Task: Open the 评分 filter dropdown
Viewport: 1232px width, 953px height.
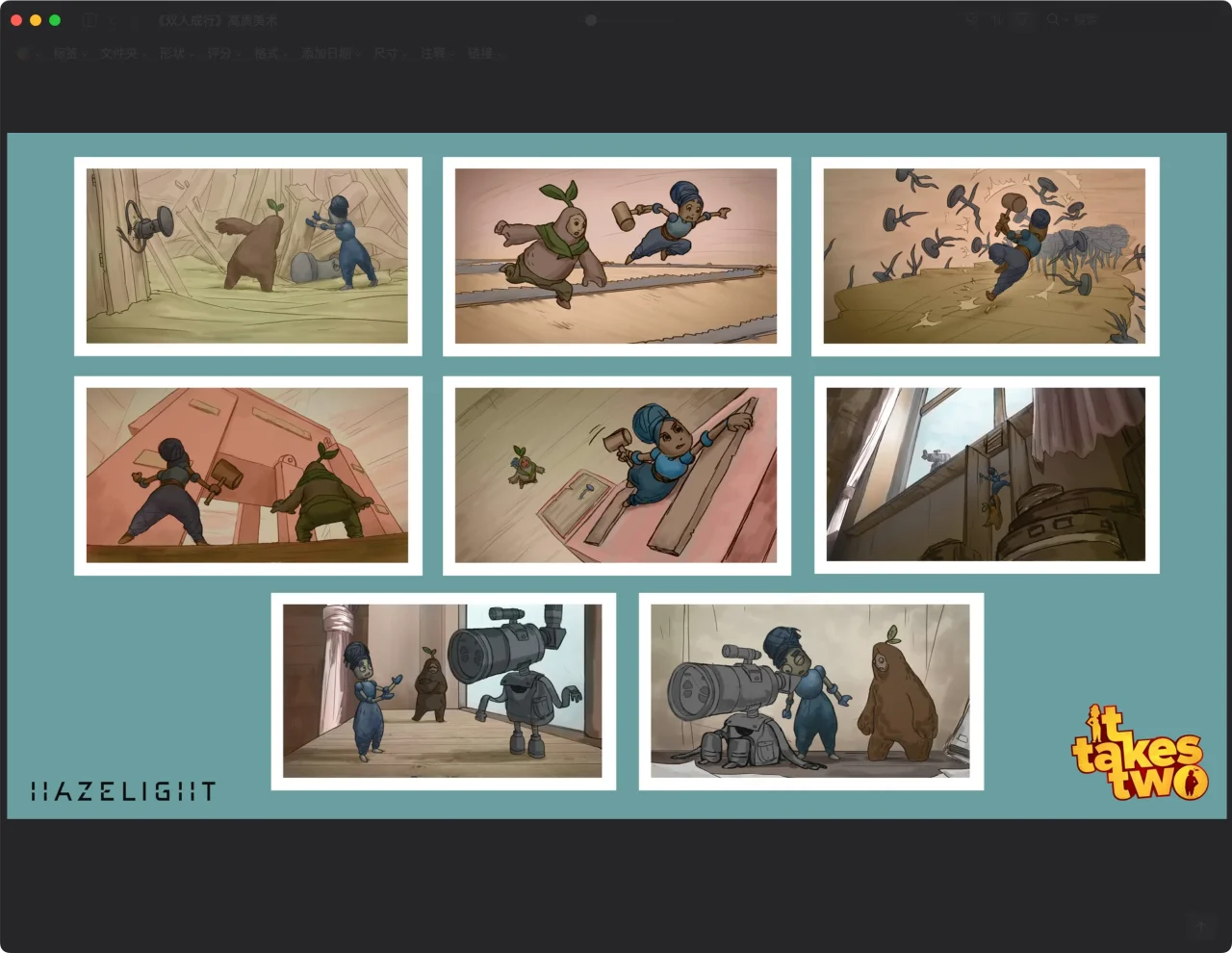Action: (223, 54)
